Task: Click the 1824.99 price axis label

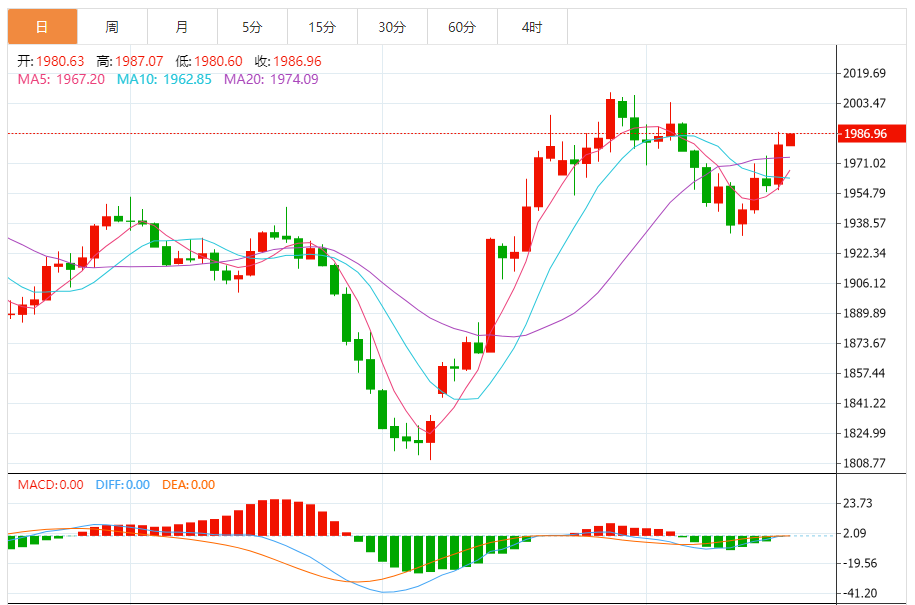Action: point(864,433)
